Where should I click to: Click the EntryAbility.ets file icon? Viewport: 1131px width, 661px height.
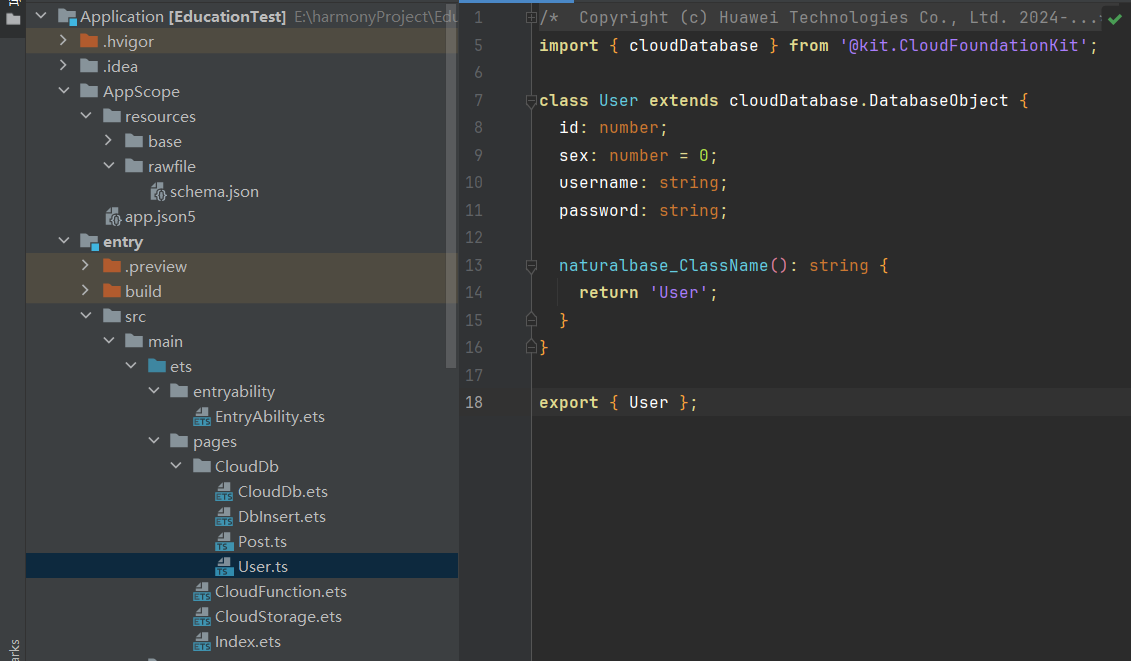point(202,416)
